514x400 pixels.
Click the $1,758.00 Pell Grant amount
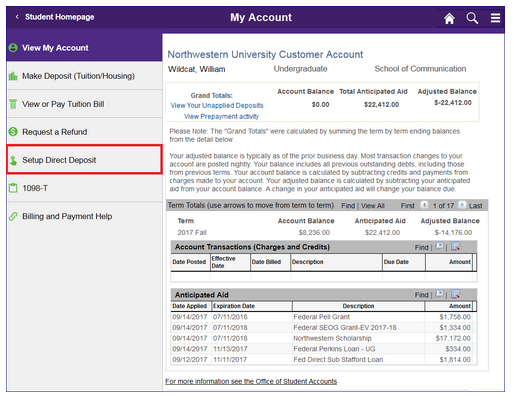tap(455, 317)
